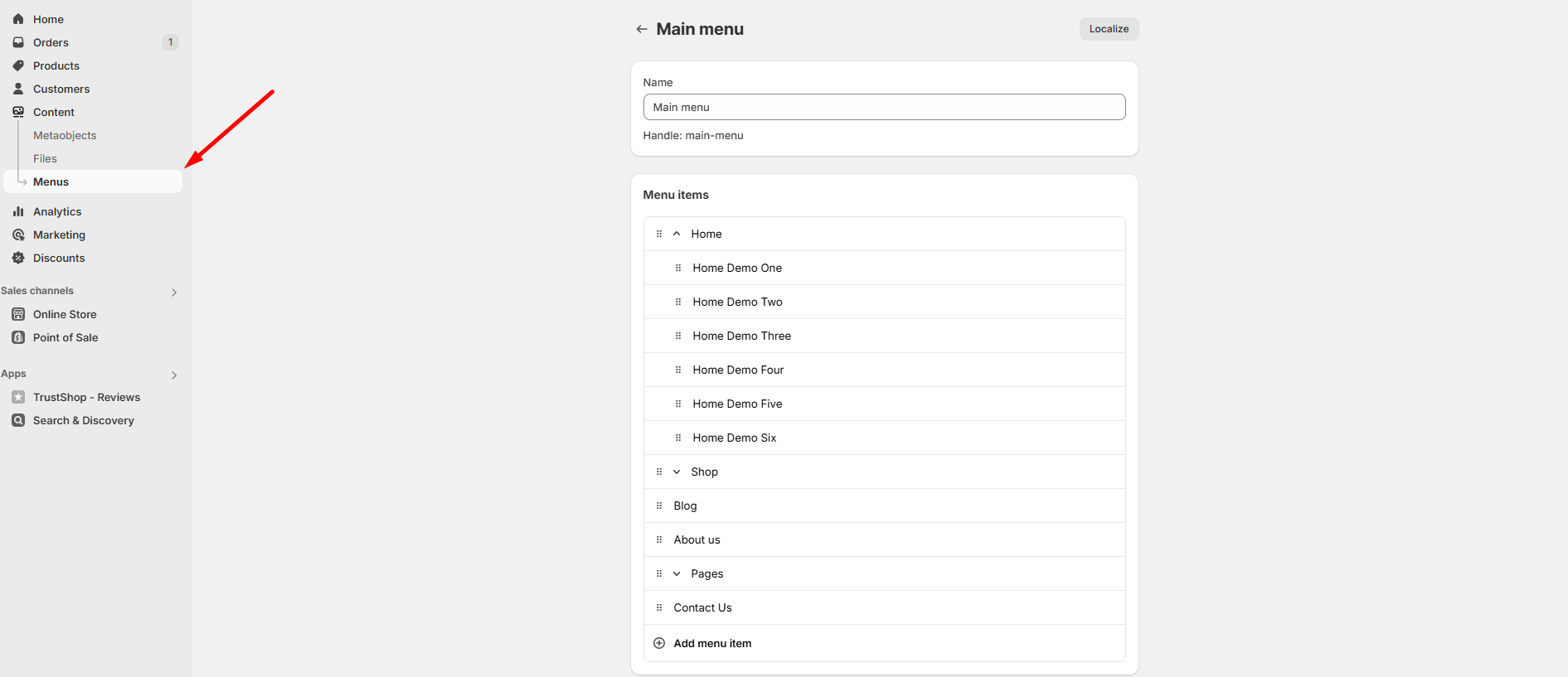Click the Products tag icon
Image resolution: width=1568 pixels, height=677 pixels.
[x=18, y=65]
